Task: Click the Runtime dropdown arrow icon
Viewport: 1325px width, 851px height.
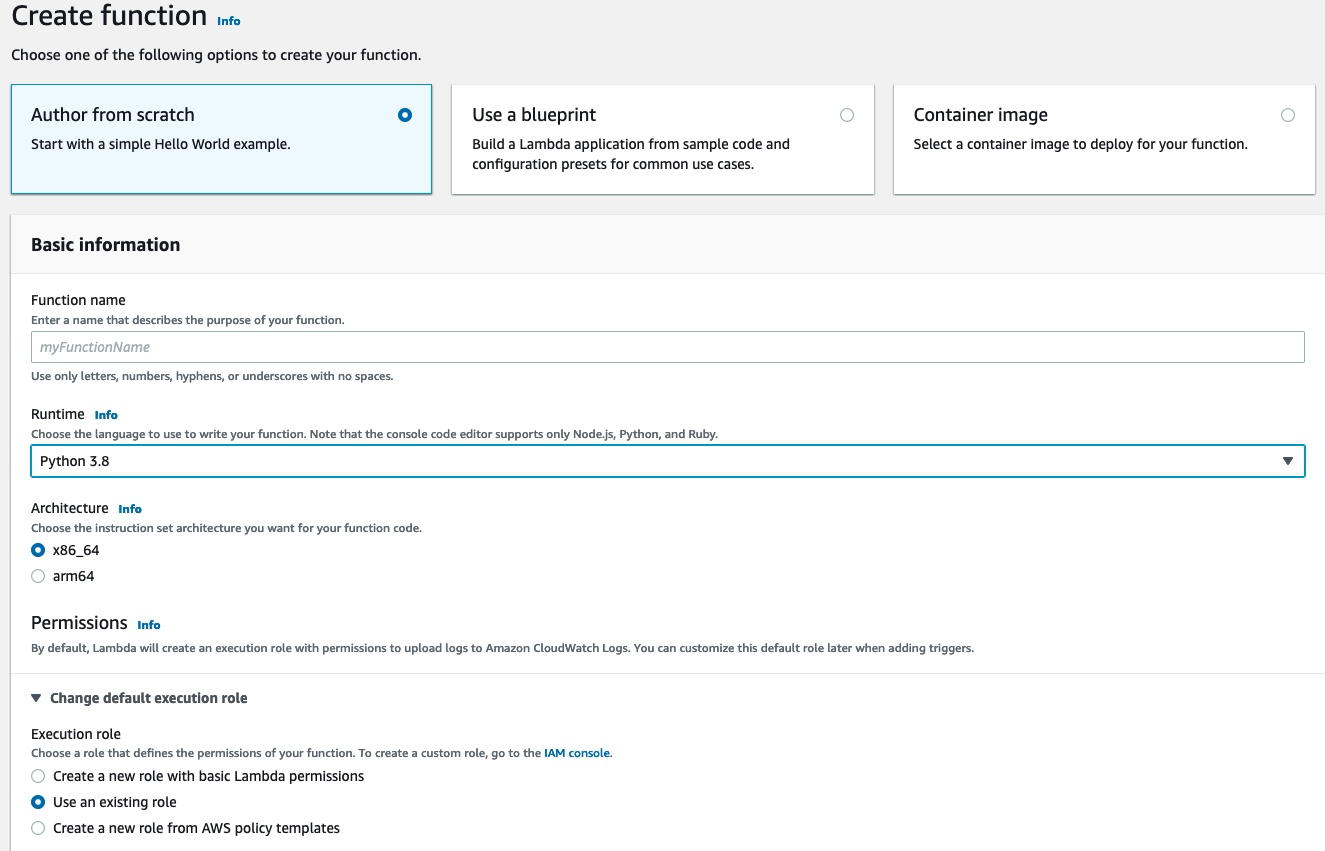Action: (1288, 461)
